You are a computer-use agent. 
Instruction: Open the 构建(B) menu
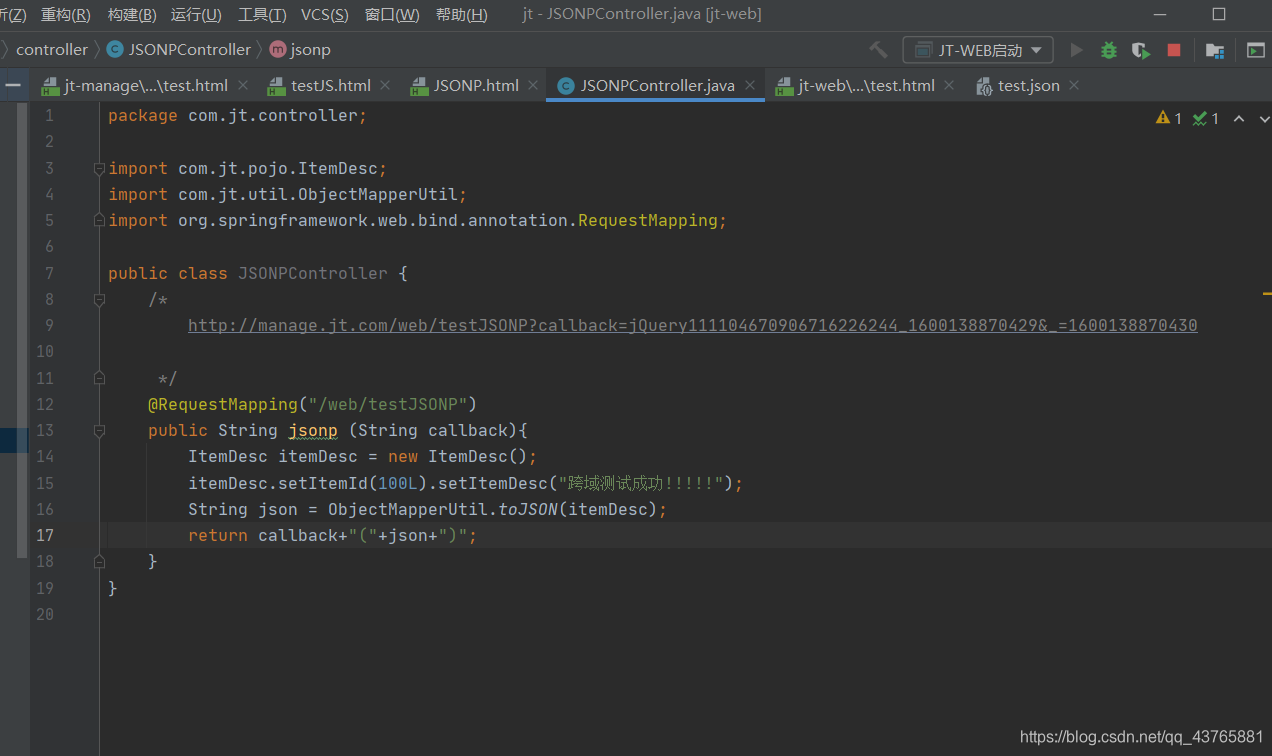131,14
